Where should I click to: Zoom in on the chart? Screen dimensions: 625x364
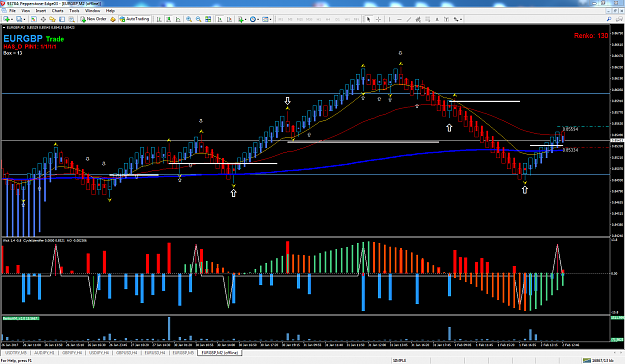click(189, 19)
